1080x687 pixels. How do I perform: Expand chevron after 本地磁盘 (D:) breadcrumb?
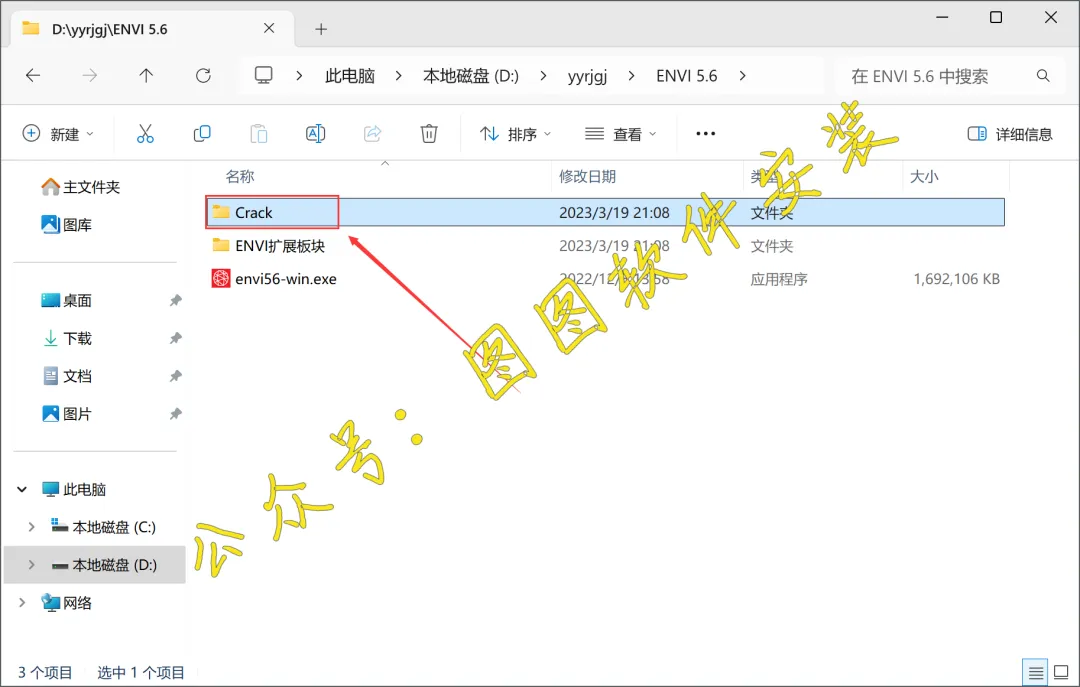(x=543, y=76)
